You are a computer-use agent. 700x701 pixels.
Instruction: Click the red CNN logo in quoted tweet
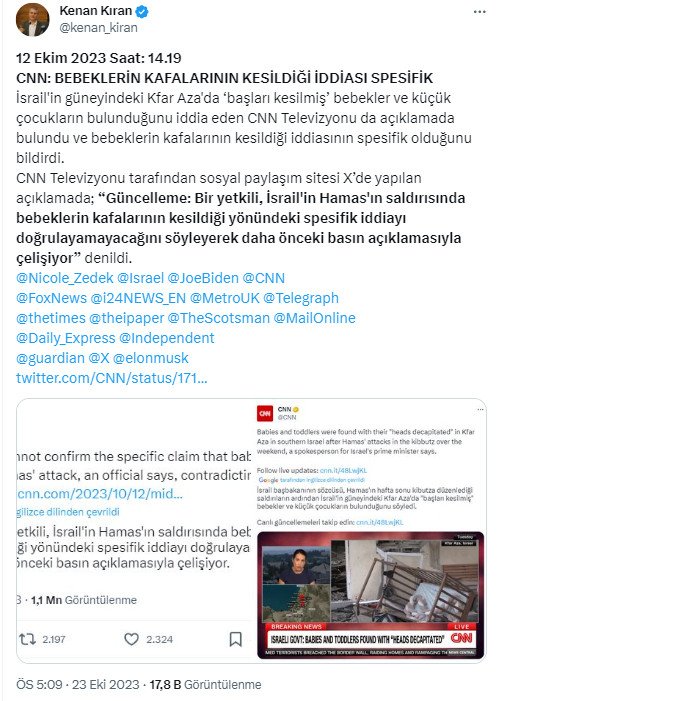pos(265,413)
